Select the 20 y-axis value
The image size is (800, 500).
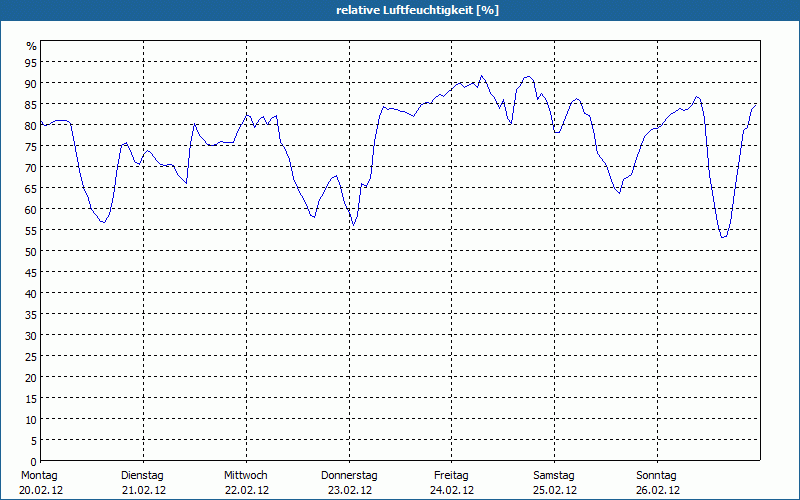(32, 378)
